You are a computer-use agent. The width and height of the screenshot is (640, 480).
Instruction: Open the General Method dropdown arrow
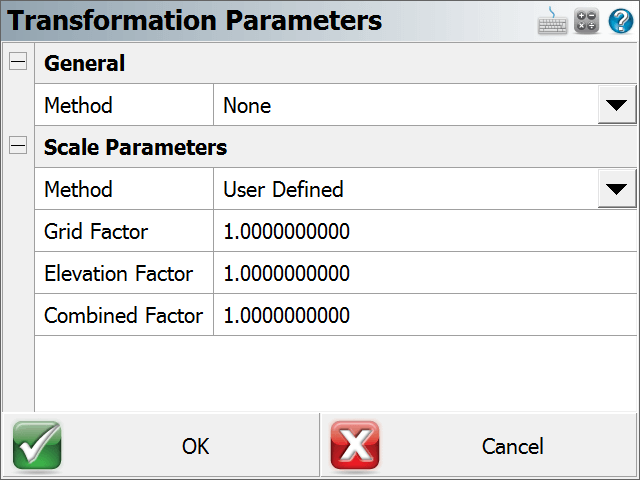pos(617,104)
